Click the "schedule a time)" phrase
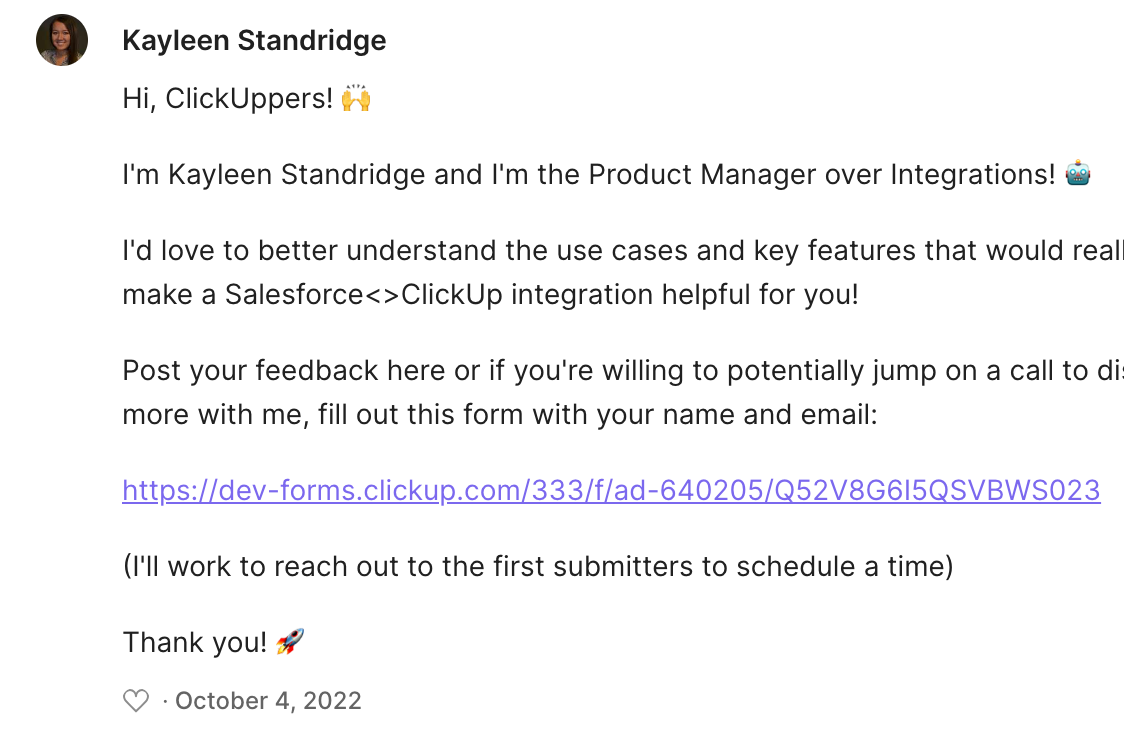This screenshot has width=1124, height=732. (845, 566)
